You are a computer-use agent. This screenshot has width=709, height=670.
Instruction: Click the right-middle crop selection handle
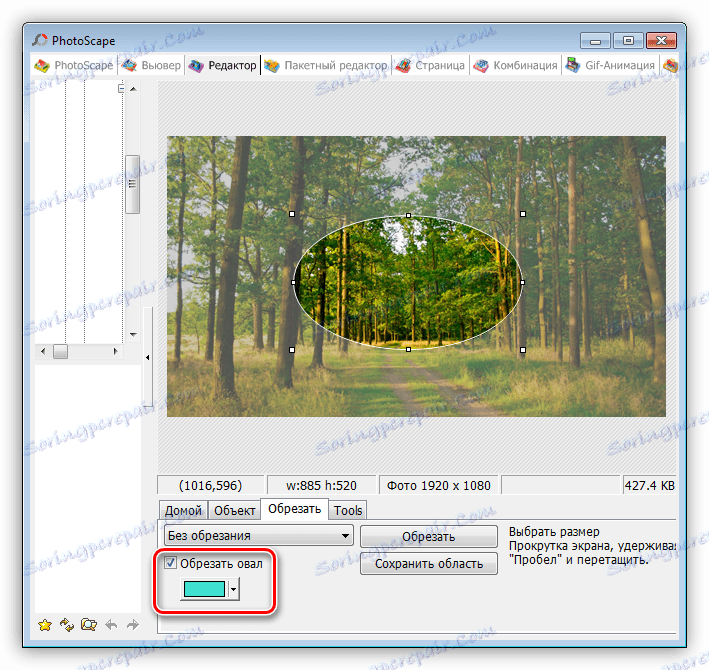coord(522,282)
